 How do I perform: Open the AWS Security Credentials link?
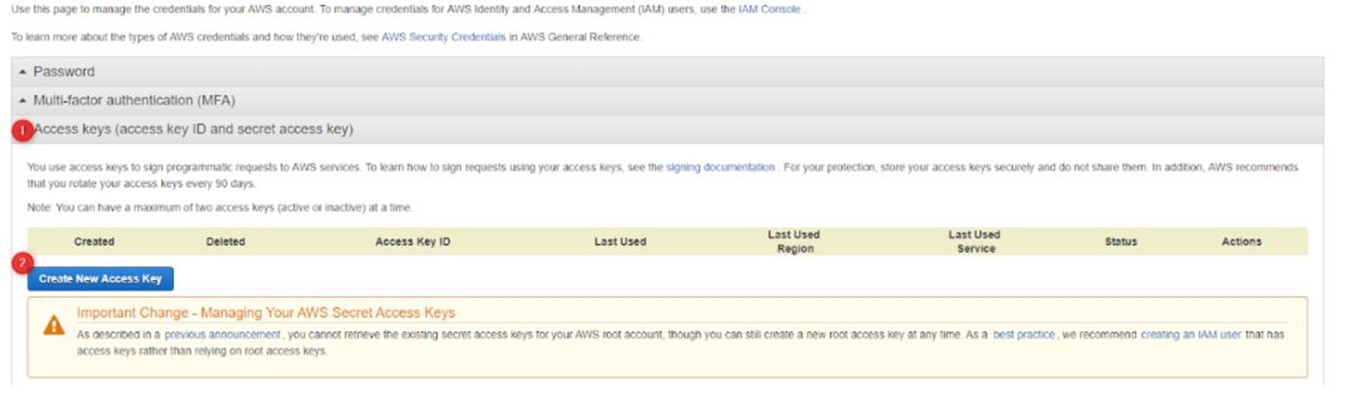[443, 37]
